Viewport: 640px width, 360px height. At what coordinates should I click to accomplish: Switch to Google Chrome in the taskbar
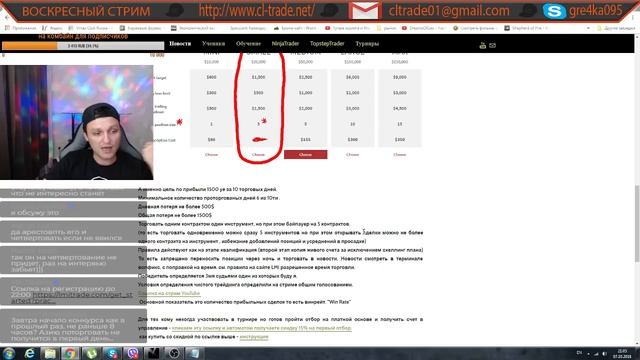pyautogui.click(x=71, y=353)
